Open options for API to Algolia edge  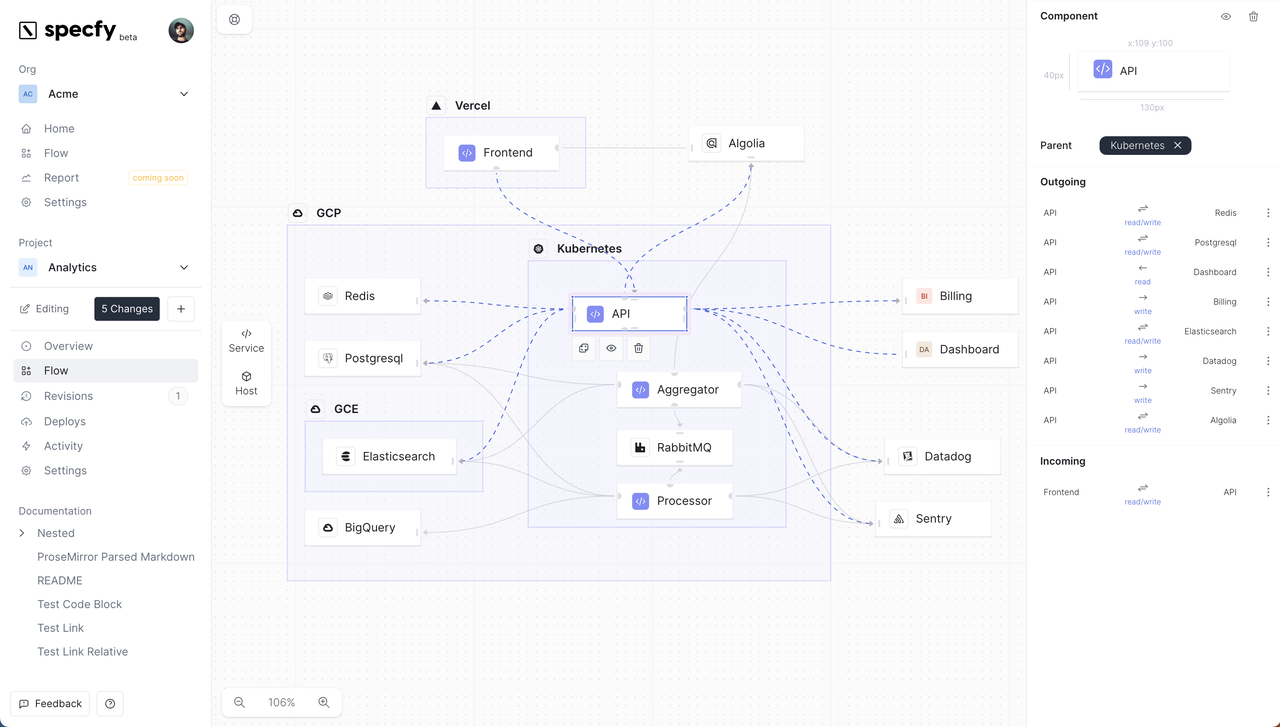(1268, 420)
